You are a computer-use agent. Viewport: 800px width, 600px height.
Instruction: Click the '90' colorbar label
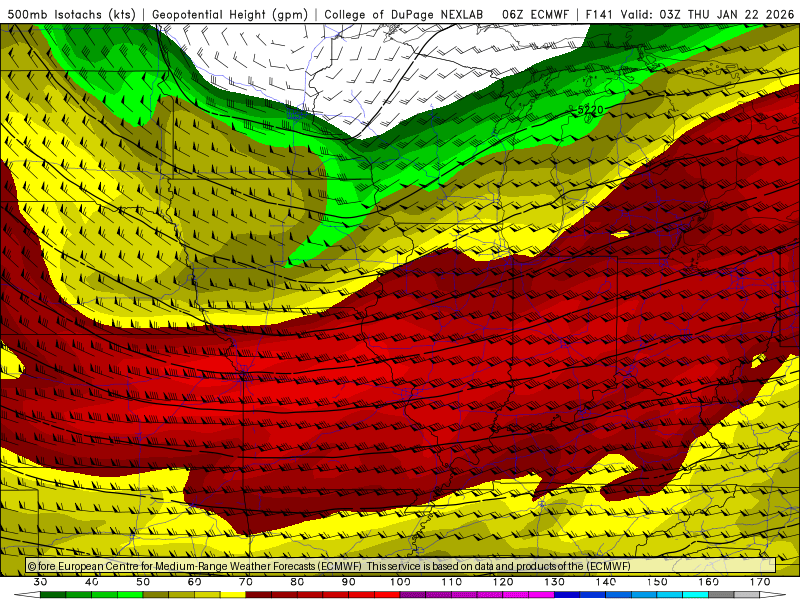349,582
